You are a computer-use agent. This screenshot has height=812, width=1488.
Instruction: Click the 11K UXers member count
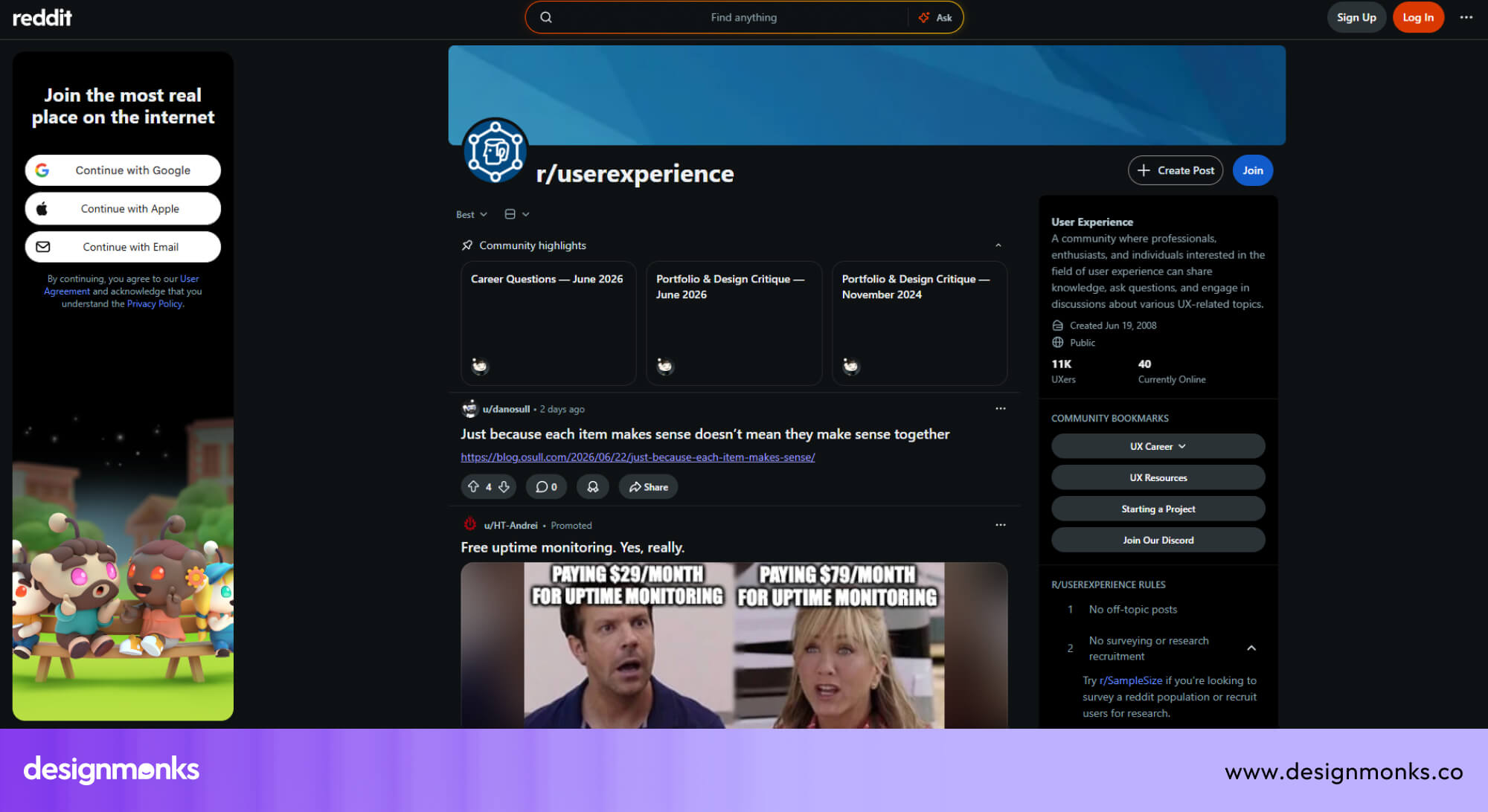coord(1063,371)
